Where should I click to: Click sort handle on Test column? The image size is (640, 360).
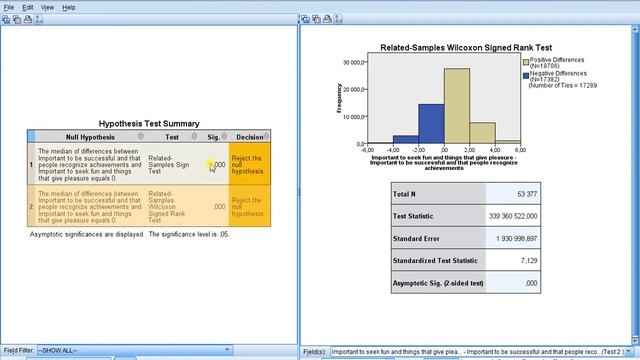[x=194, y=136]
